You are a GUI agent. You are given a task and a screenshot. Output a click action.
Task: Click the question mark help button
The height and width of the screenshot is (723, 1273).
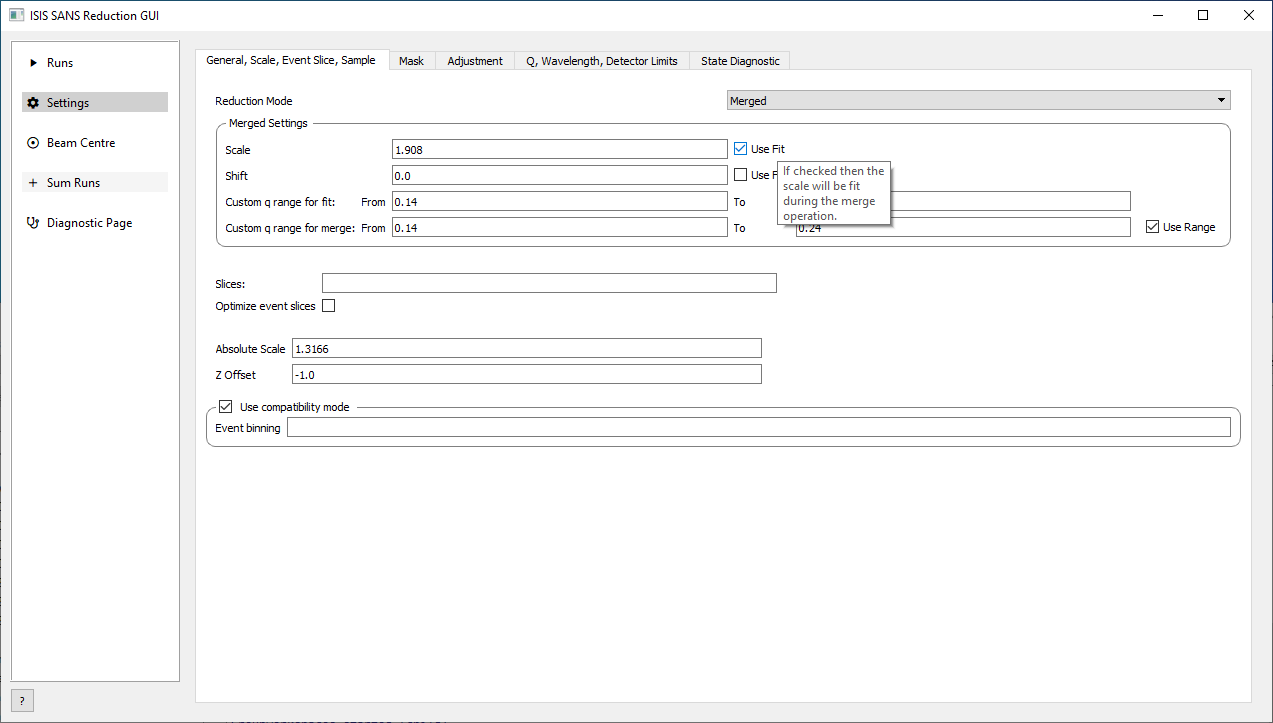pos(21,700)
